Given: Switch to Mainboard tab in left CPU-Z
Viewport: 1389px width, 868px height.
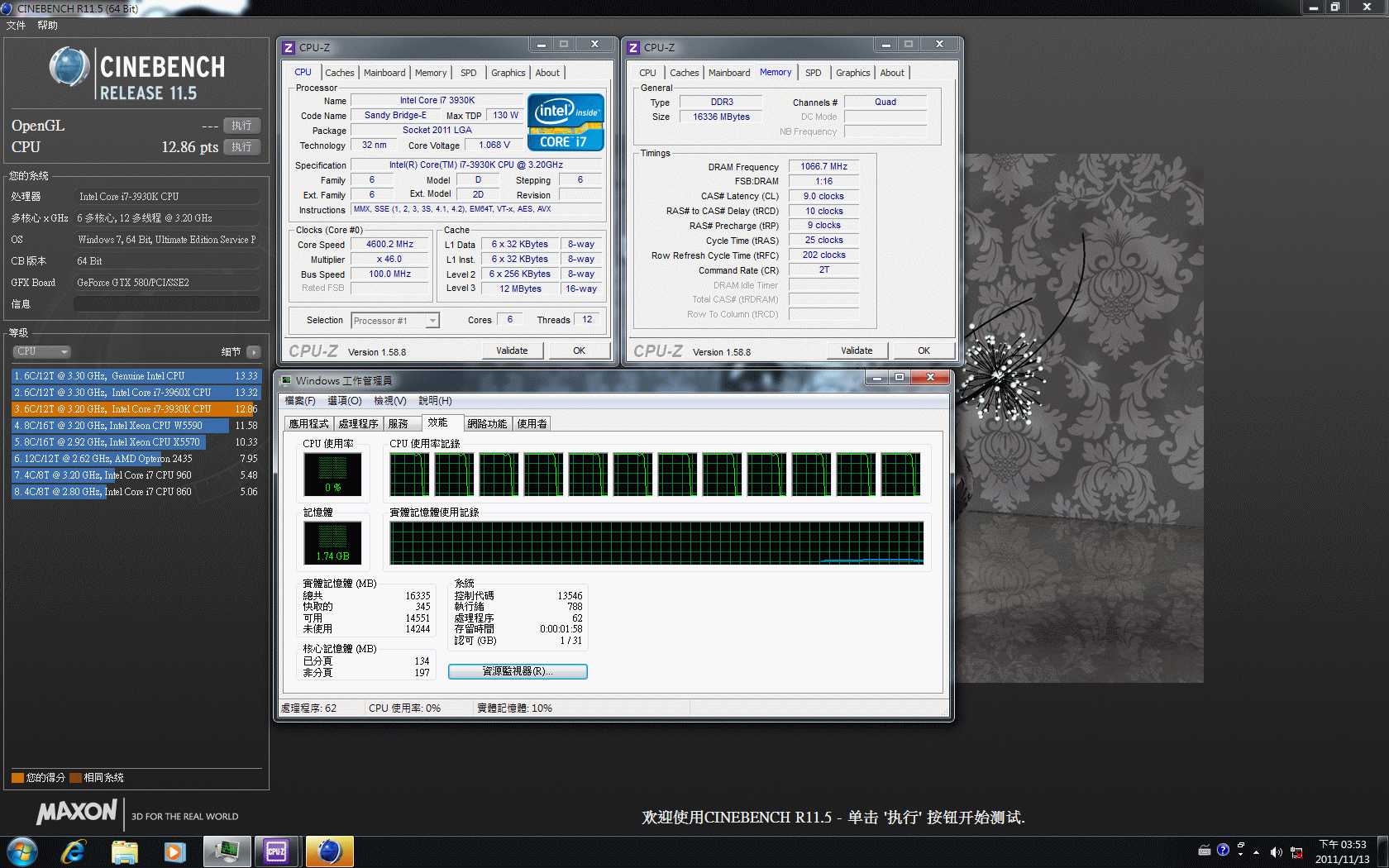Looking at the screenshot, I should 384,73.
